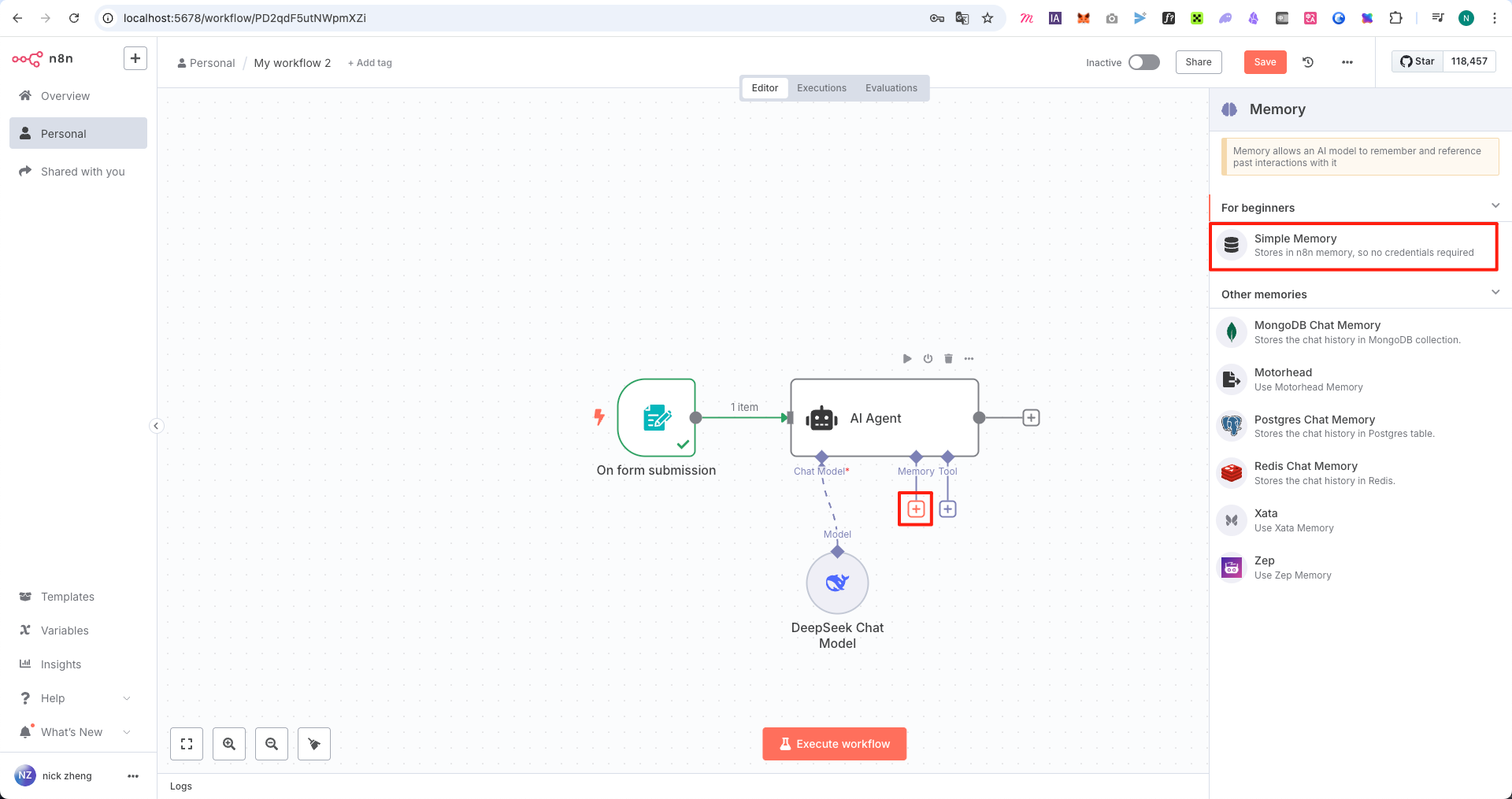Choose Motorhead memory
1512x799 pixels.
pyautogui.click(x=1360, y=379)
